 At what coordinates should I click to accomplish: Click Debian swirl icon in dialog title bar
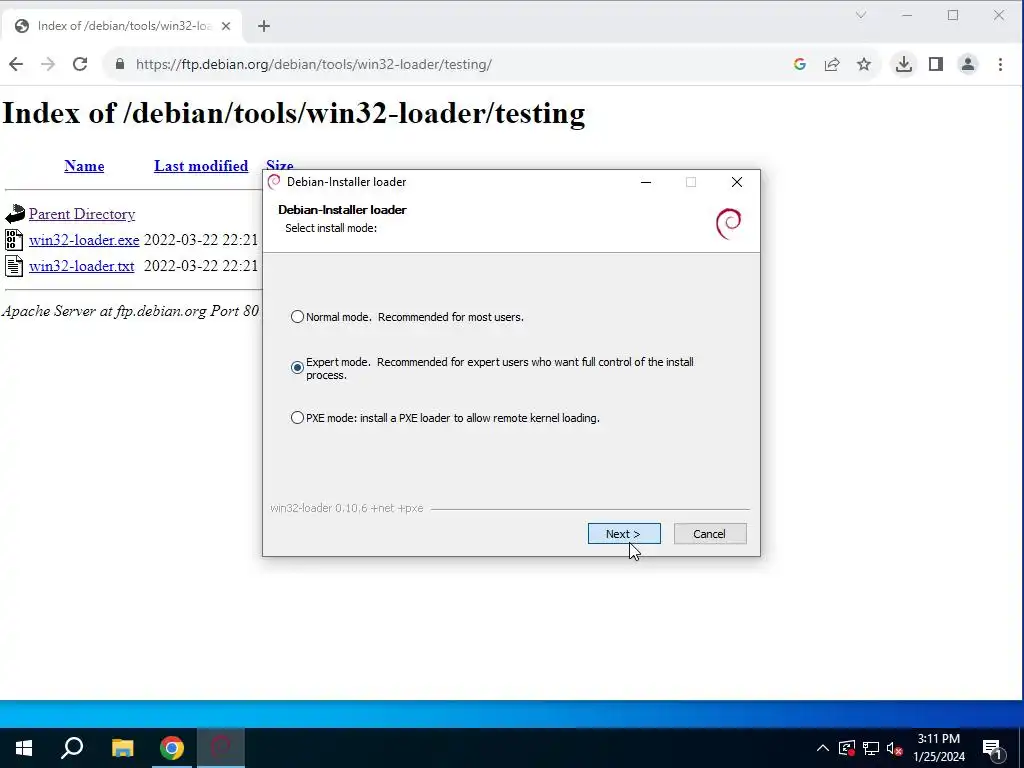pyautogui.click(x=274, y=182)
